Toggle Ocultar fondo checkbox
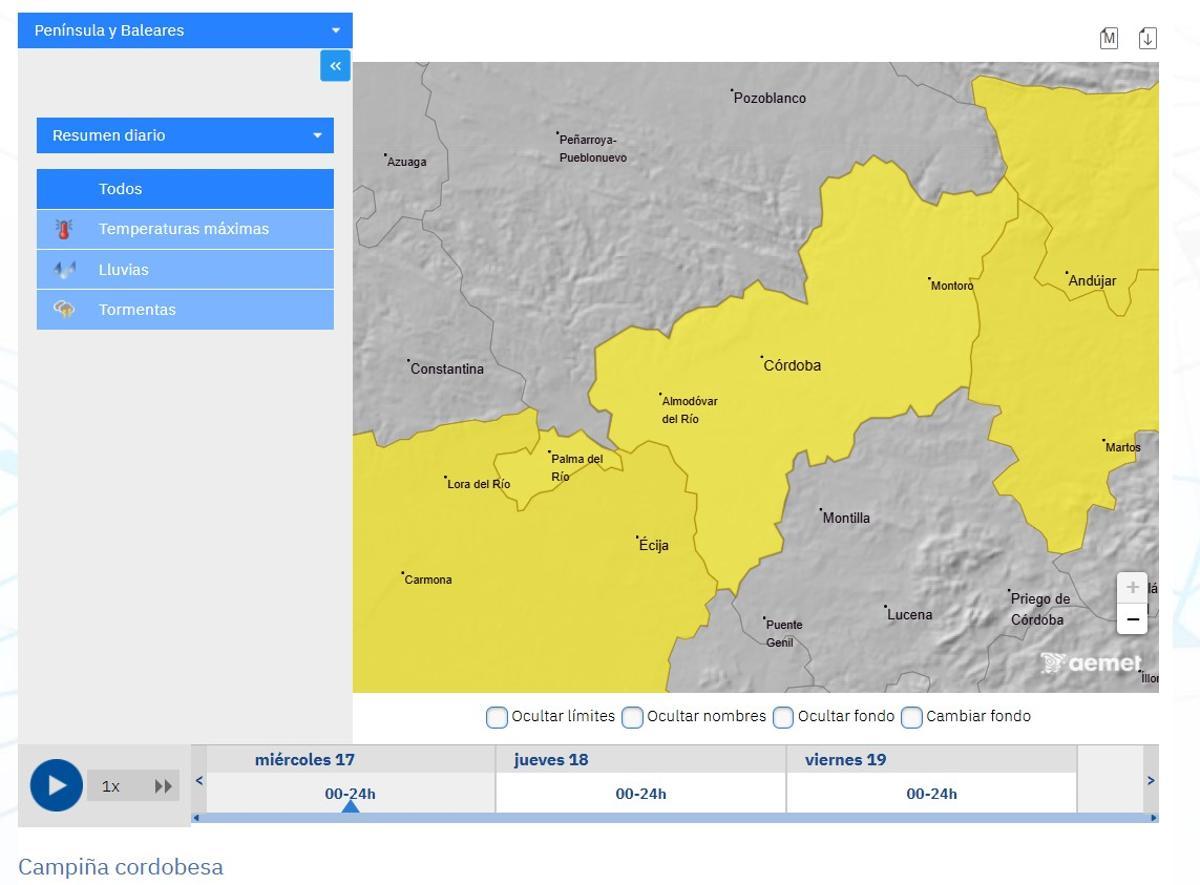 pos(783,717)
